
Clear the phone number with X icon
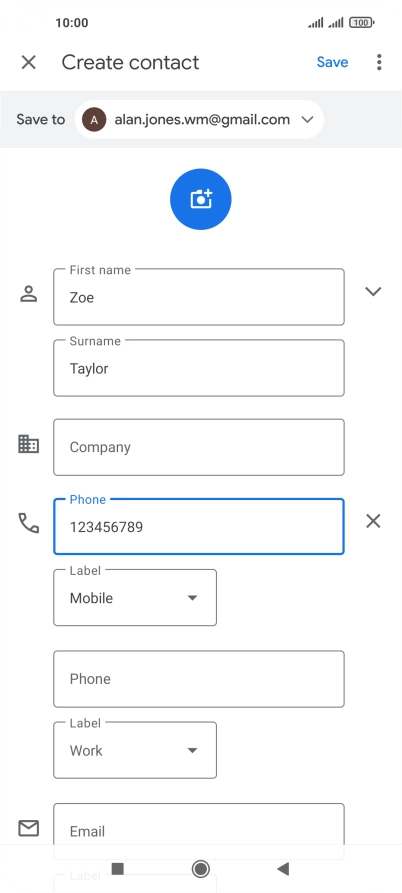(373, 521)
